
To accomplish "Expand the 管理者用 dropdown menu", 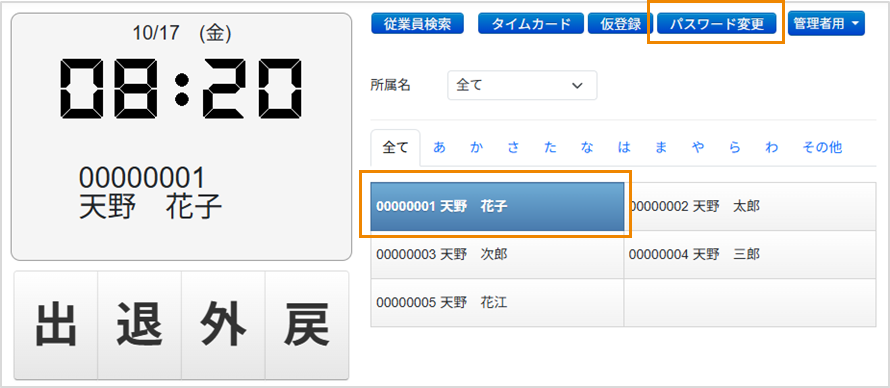I will [x=826, y=24].
